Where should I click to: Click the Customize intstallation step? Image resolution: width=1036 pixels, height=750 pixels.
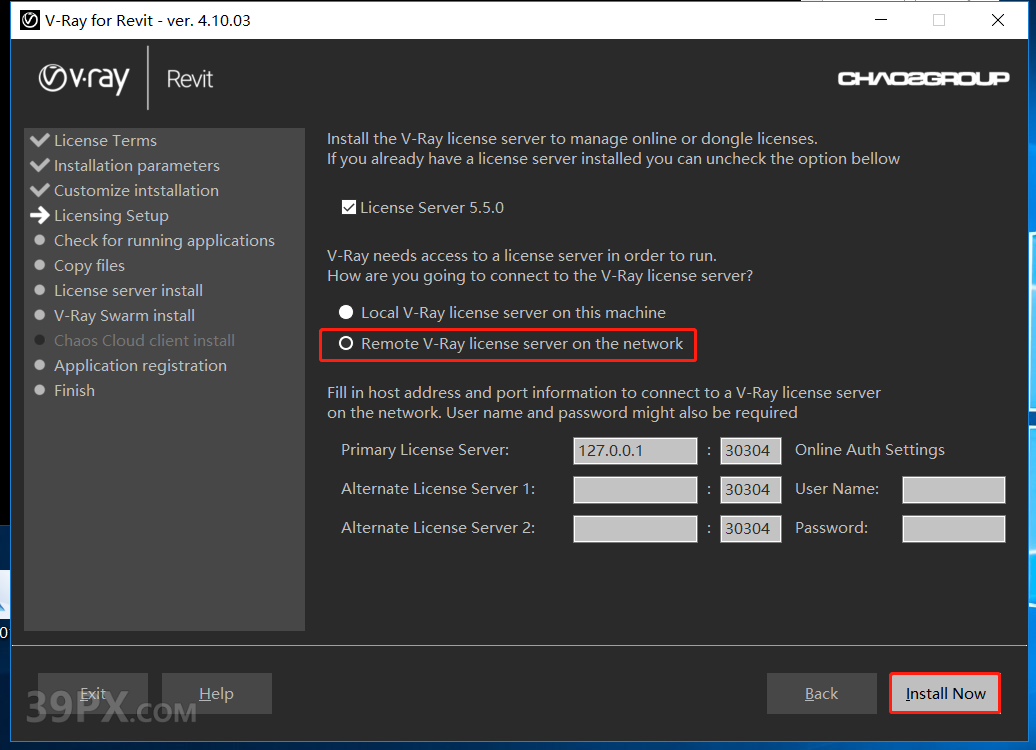[136, 191]
